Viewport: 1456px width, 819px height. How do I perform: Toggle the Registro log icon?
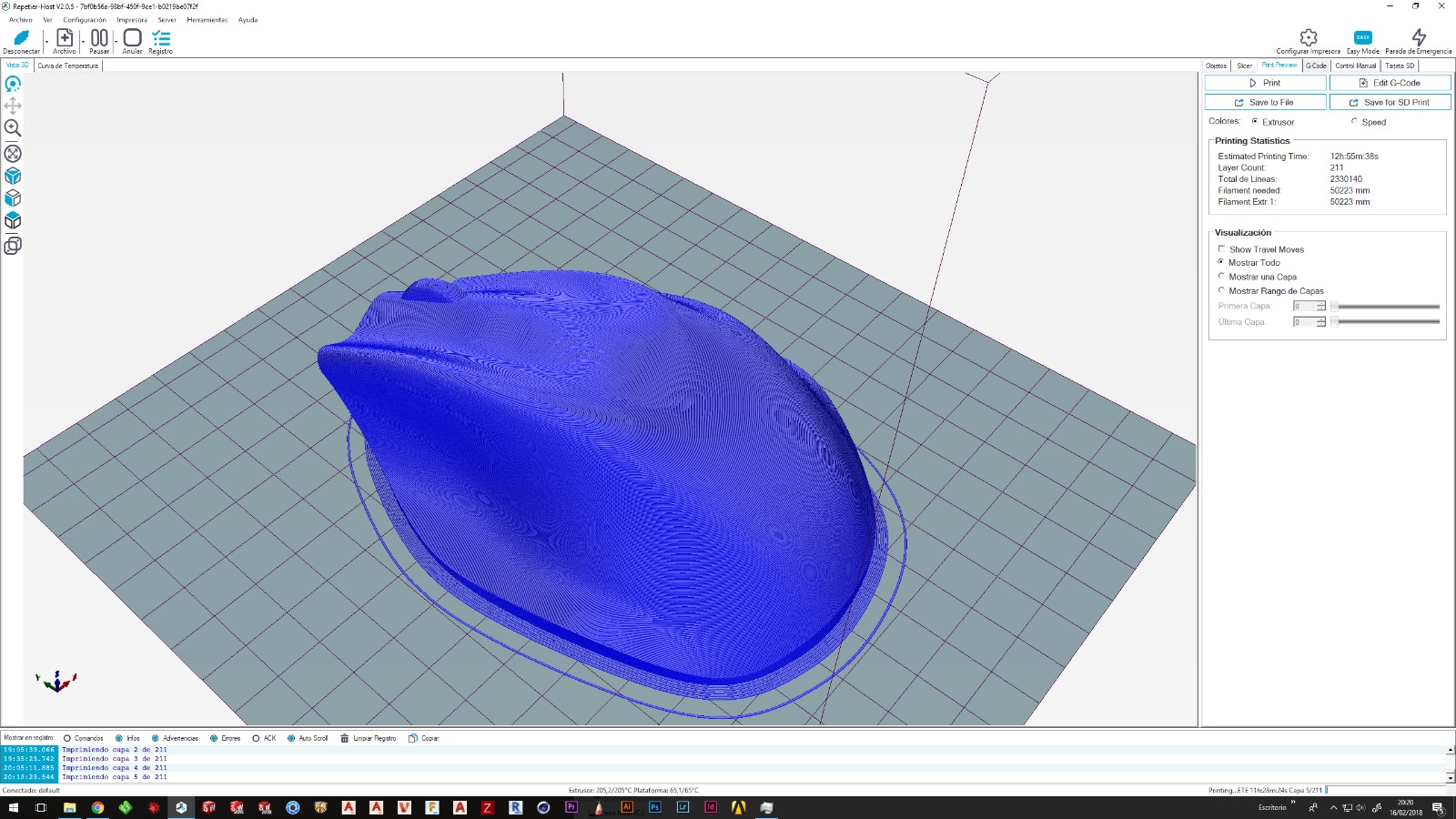point(161,37)
